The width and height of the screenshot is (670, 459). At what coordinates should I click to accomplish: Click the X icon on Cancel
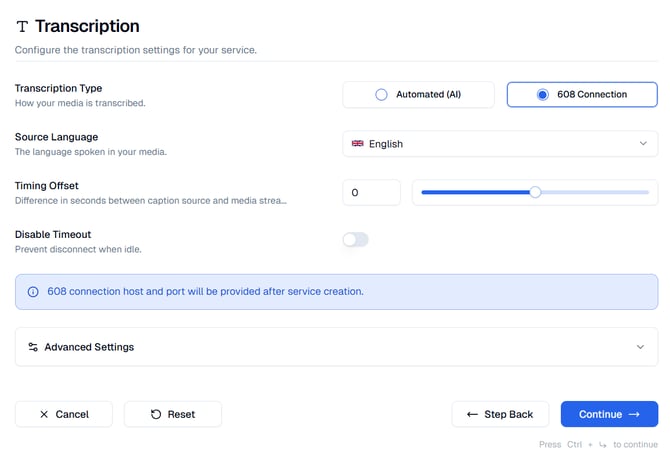[44, 414]
